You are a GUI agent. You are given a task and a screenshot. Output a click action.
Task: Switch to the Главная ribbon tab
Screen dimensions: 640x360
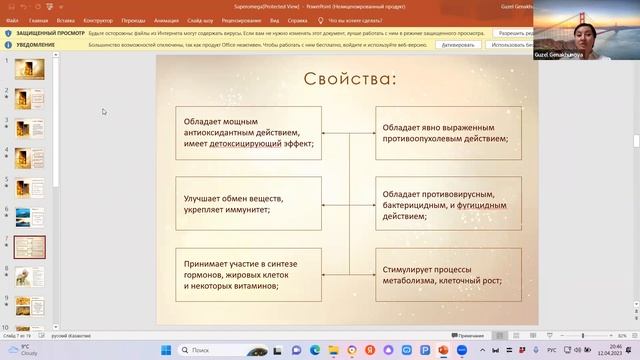tap(38, 20)
